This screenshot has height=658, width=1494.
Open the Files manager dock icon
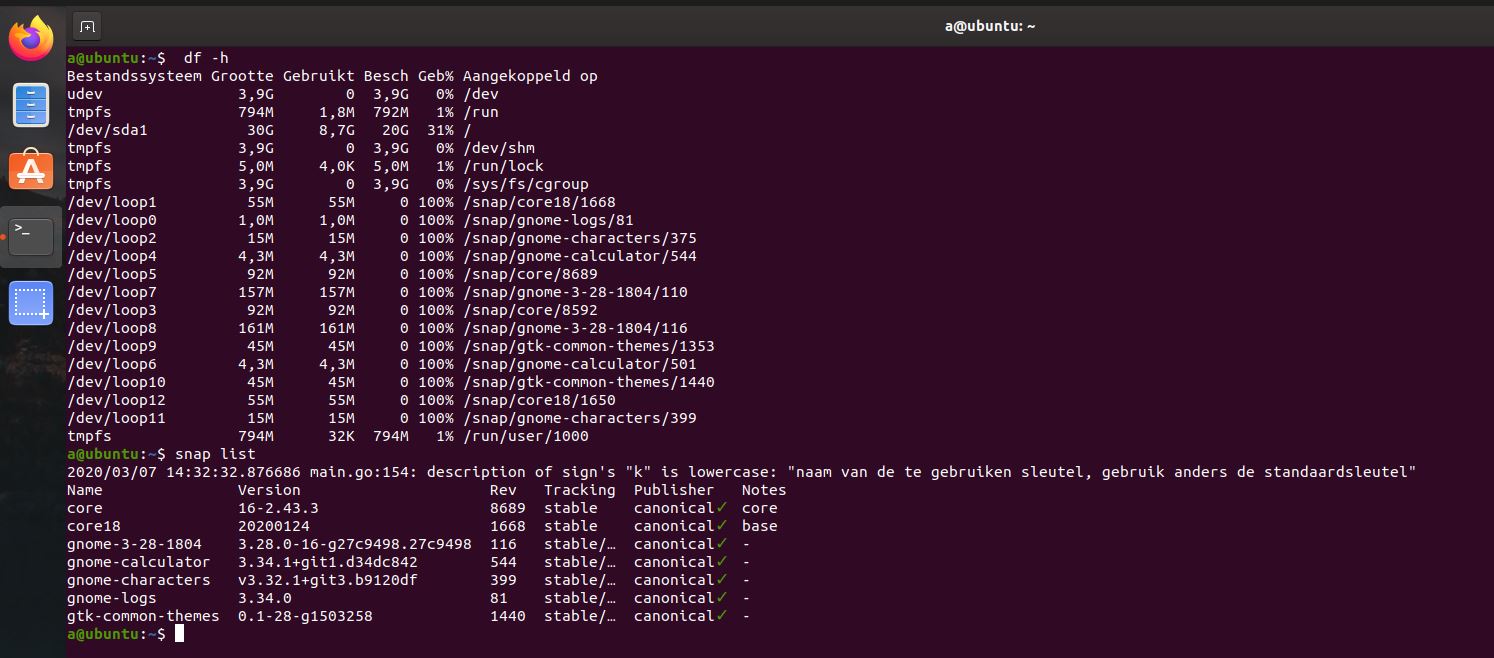tap(31, 105)
